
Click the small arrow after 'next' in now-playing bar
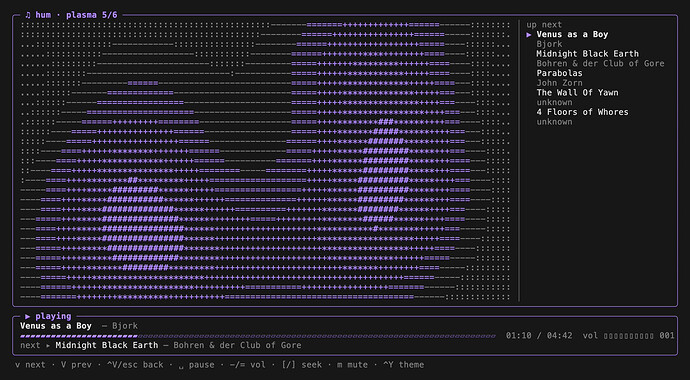pyautogui.click(x=48, y=345)
